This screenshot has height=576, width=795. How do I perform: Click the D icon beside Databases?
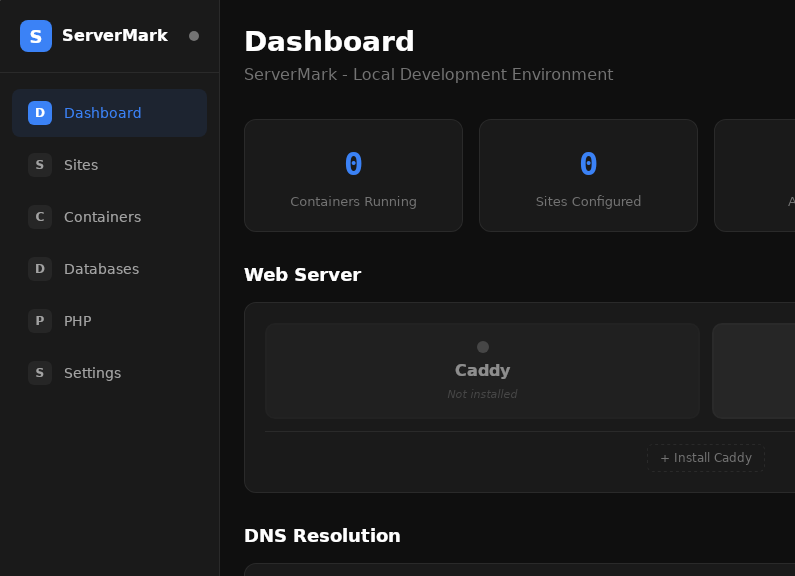tap(40, 269)
